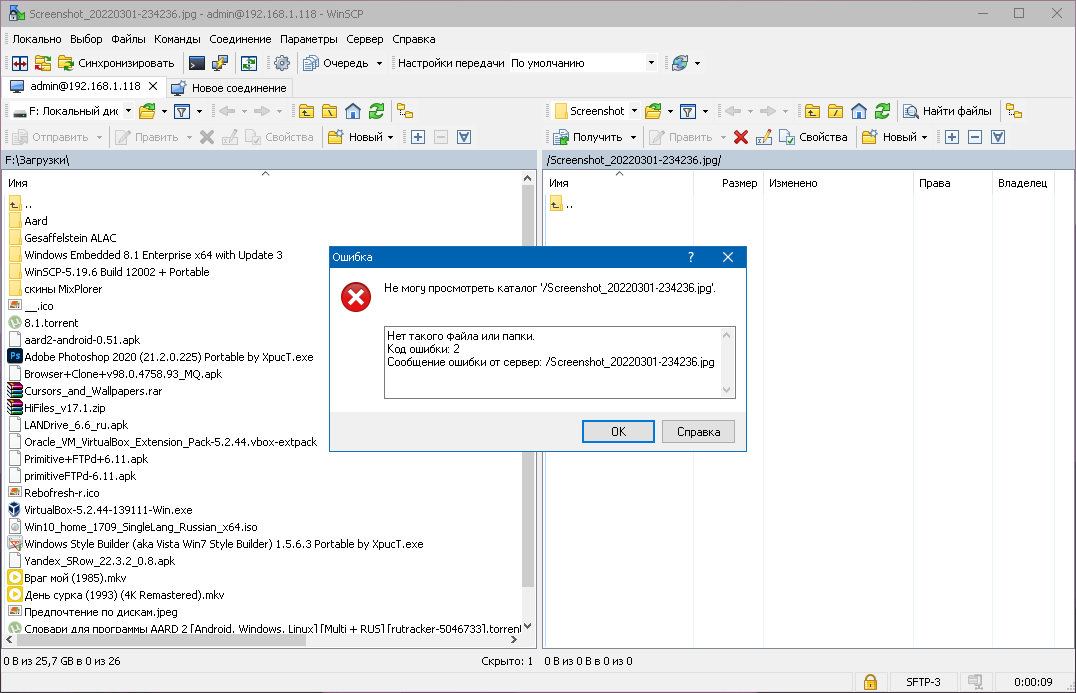This screenshot has width=1076, height=693.
Task: Open the settings gear icon in the toolbar
Action: (282, 63)
